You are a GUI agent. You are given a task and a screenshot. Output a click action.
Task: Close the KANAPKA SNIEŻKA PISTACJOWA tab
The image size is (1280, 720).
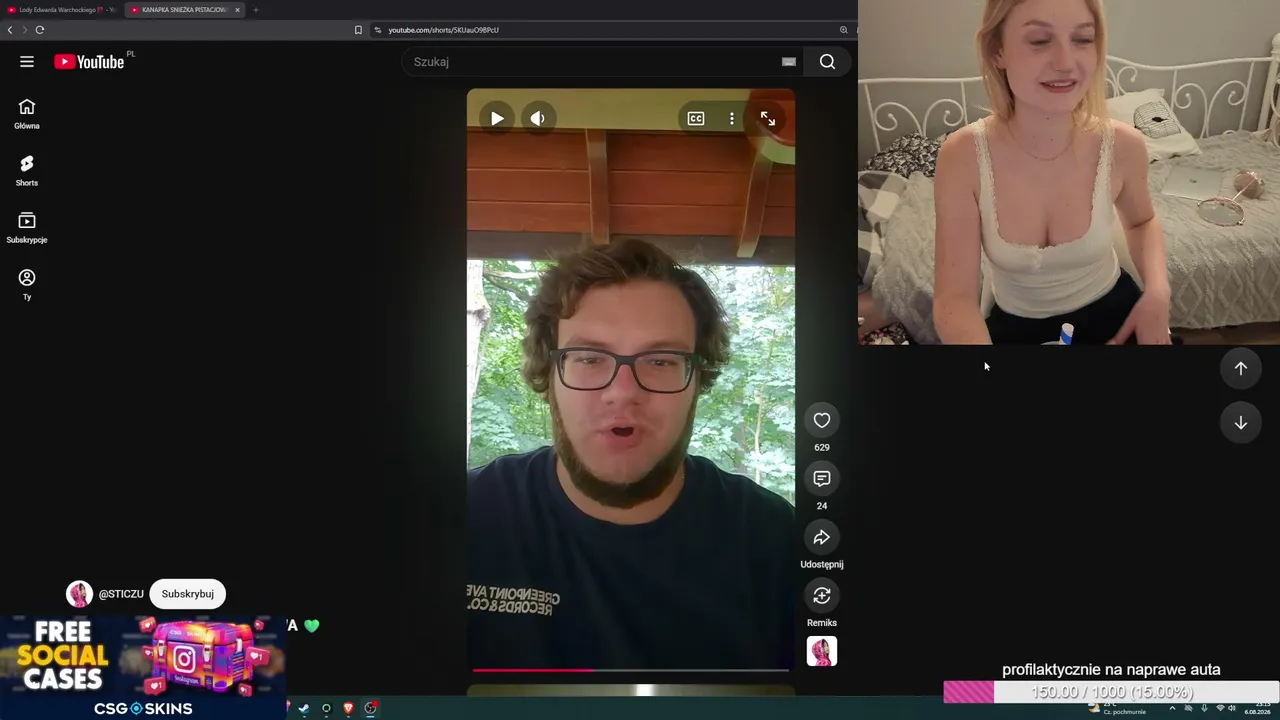coord(237,10)
